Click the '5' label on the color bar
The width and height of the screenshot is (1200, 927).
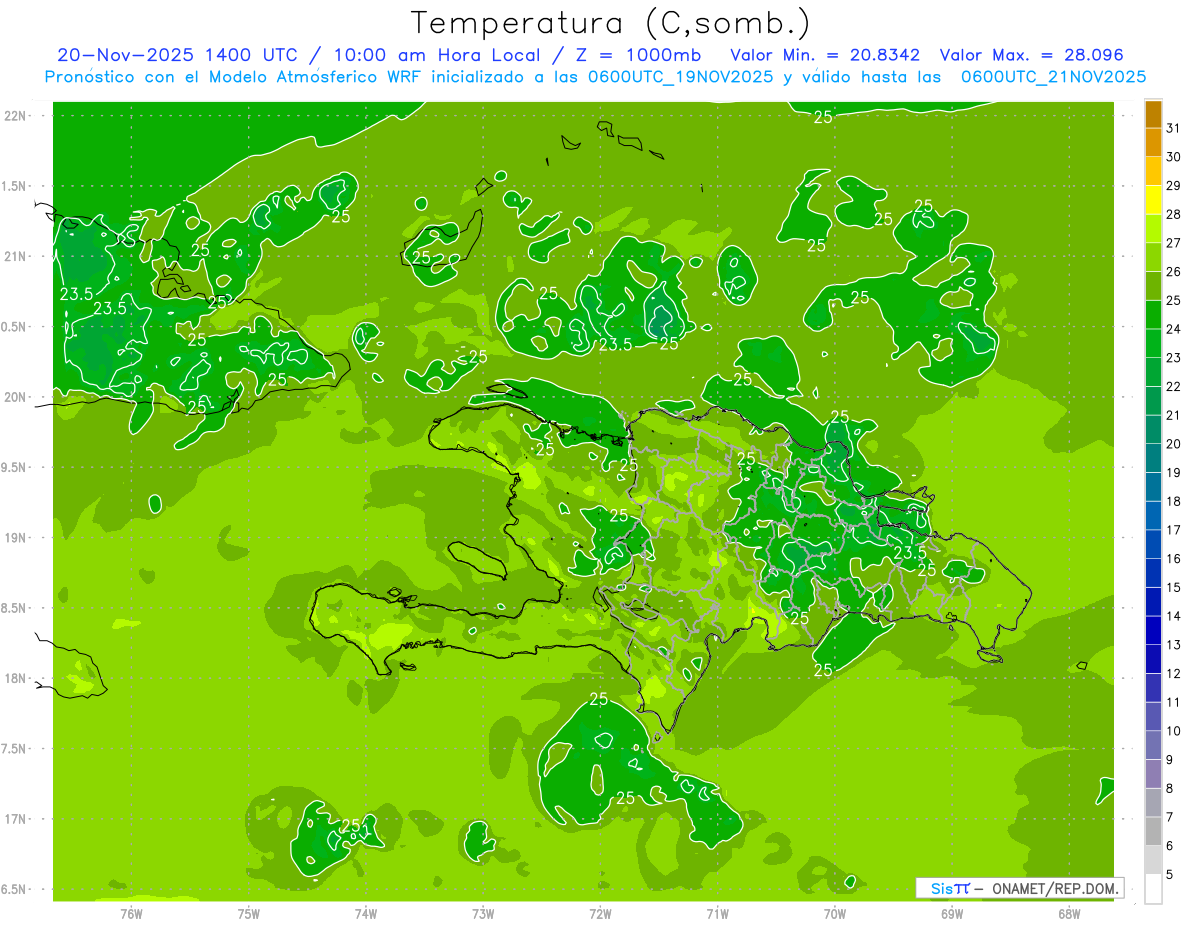click(1170, 875)
